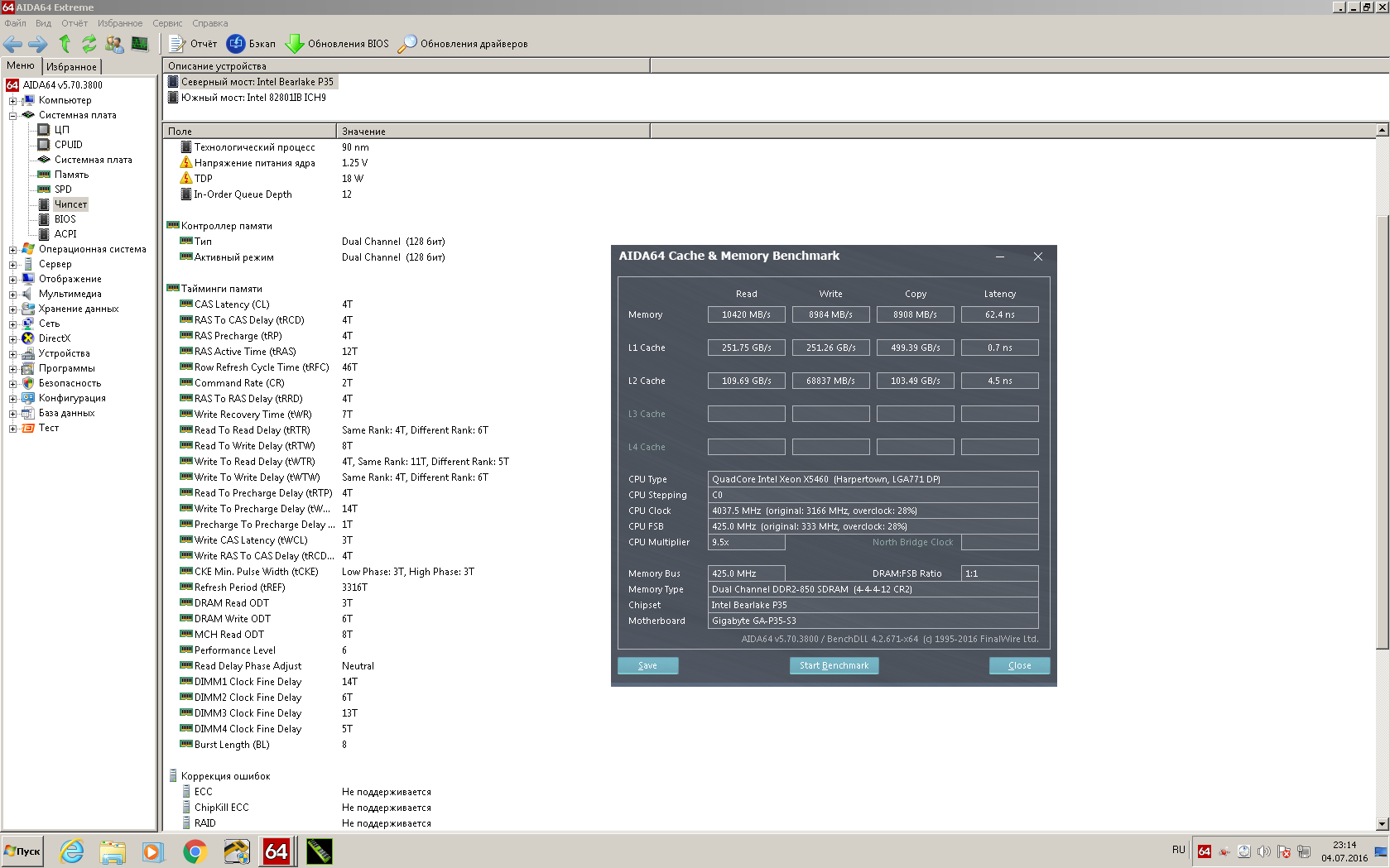
Task: Click the scrollbar up arrow in details pane
Action: click(x=1383, y=130)
